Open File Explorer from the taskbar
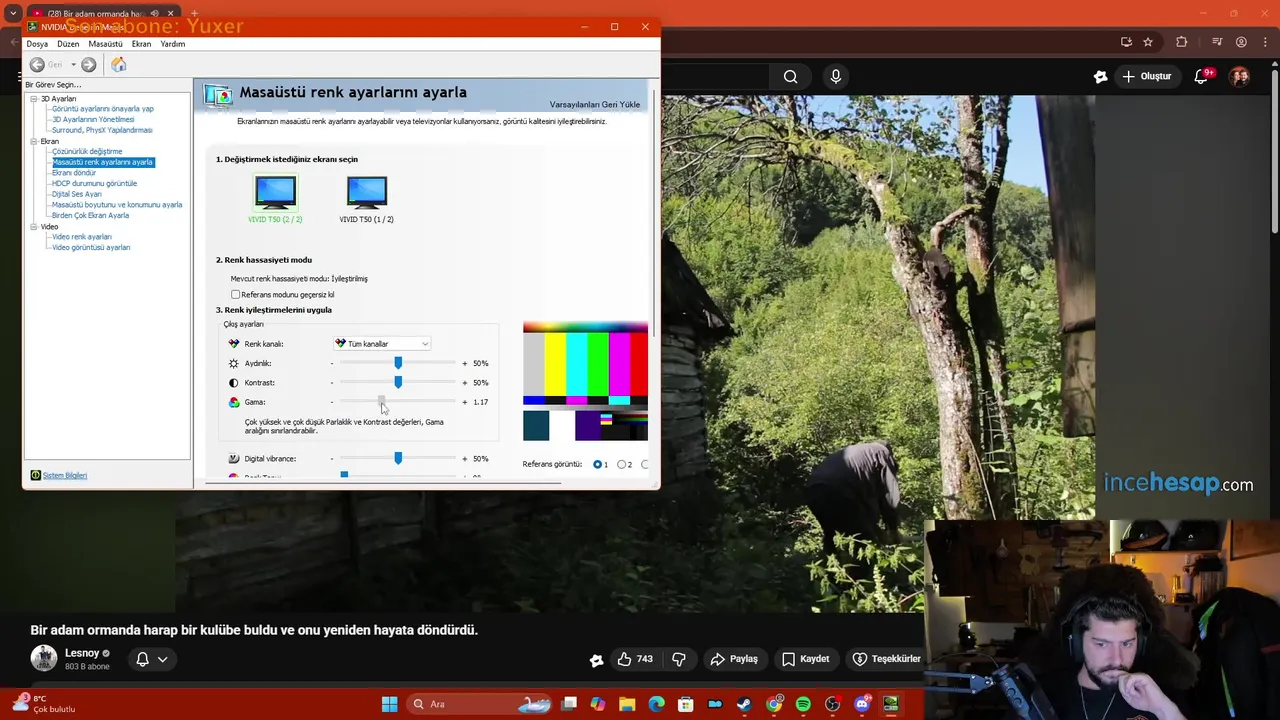Viewport: 1280px width, 720px height. click(x=627, y=704)
